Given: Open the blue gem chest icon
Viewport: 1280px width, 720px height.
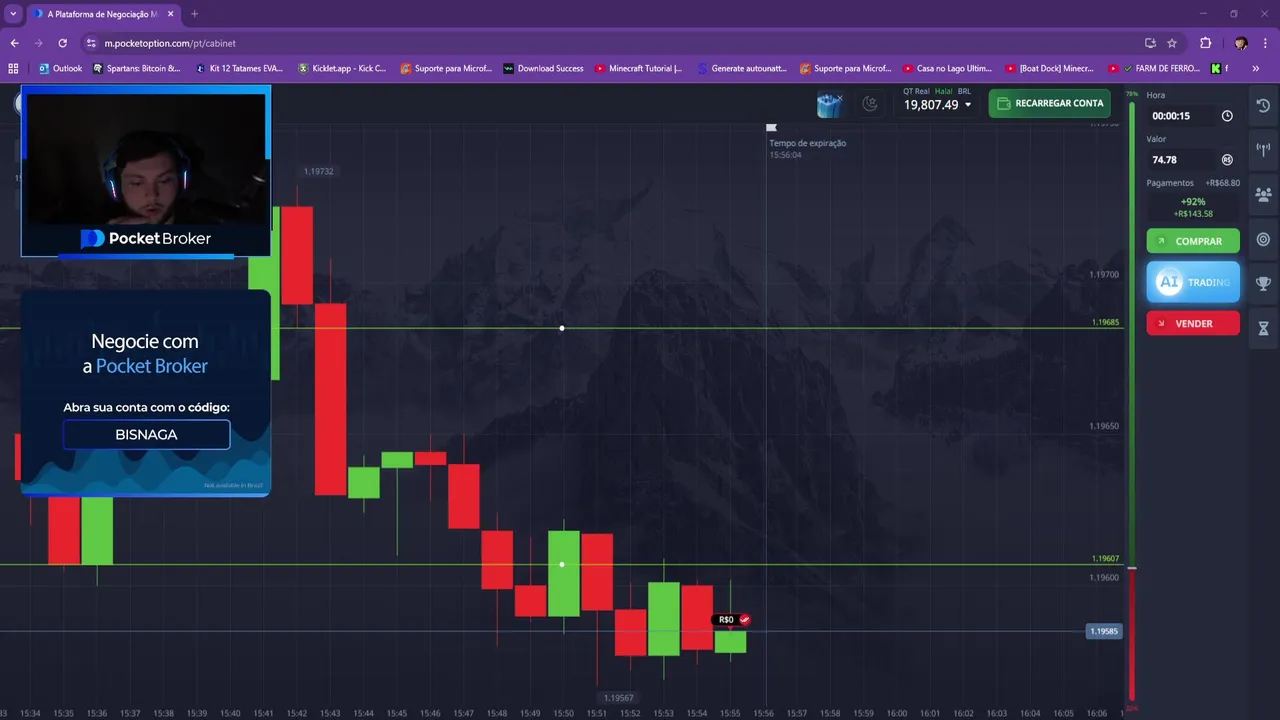Looking at the screenshot, I should point(829,104).
